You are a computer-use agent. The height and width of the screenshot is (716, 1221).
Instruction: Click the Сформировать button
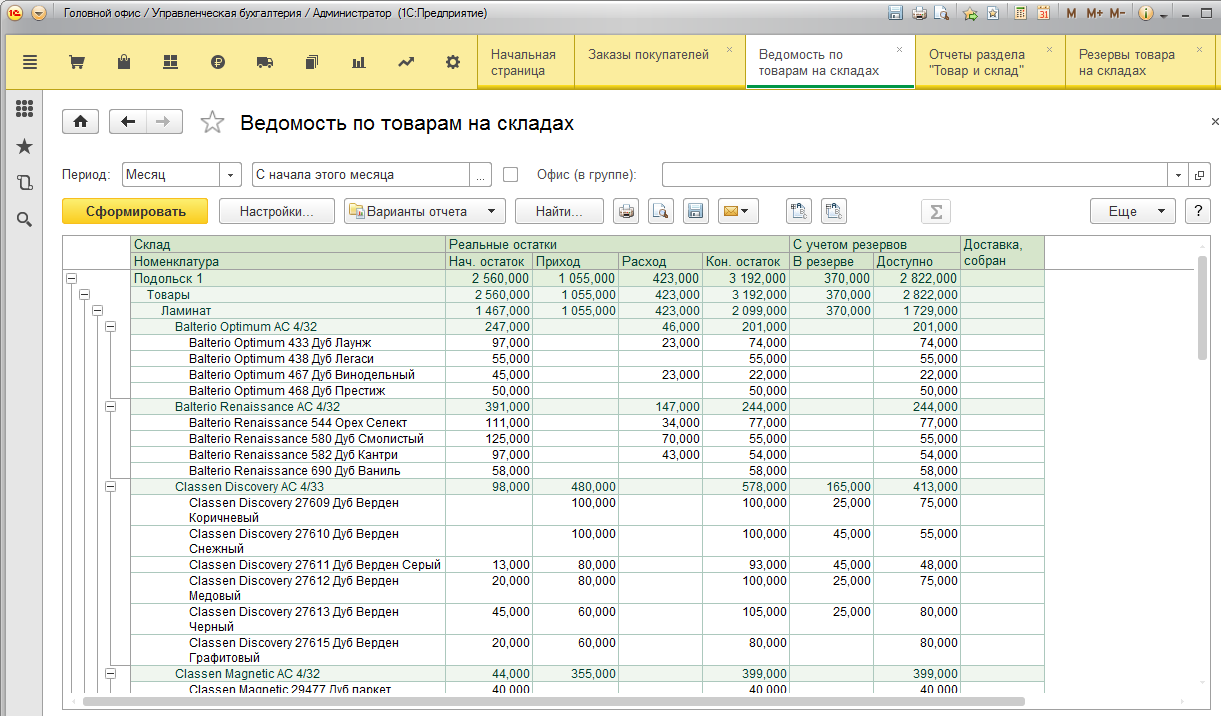tap(135, 211)
